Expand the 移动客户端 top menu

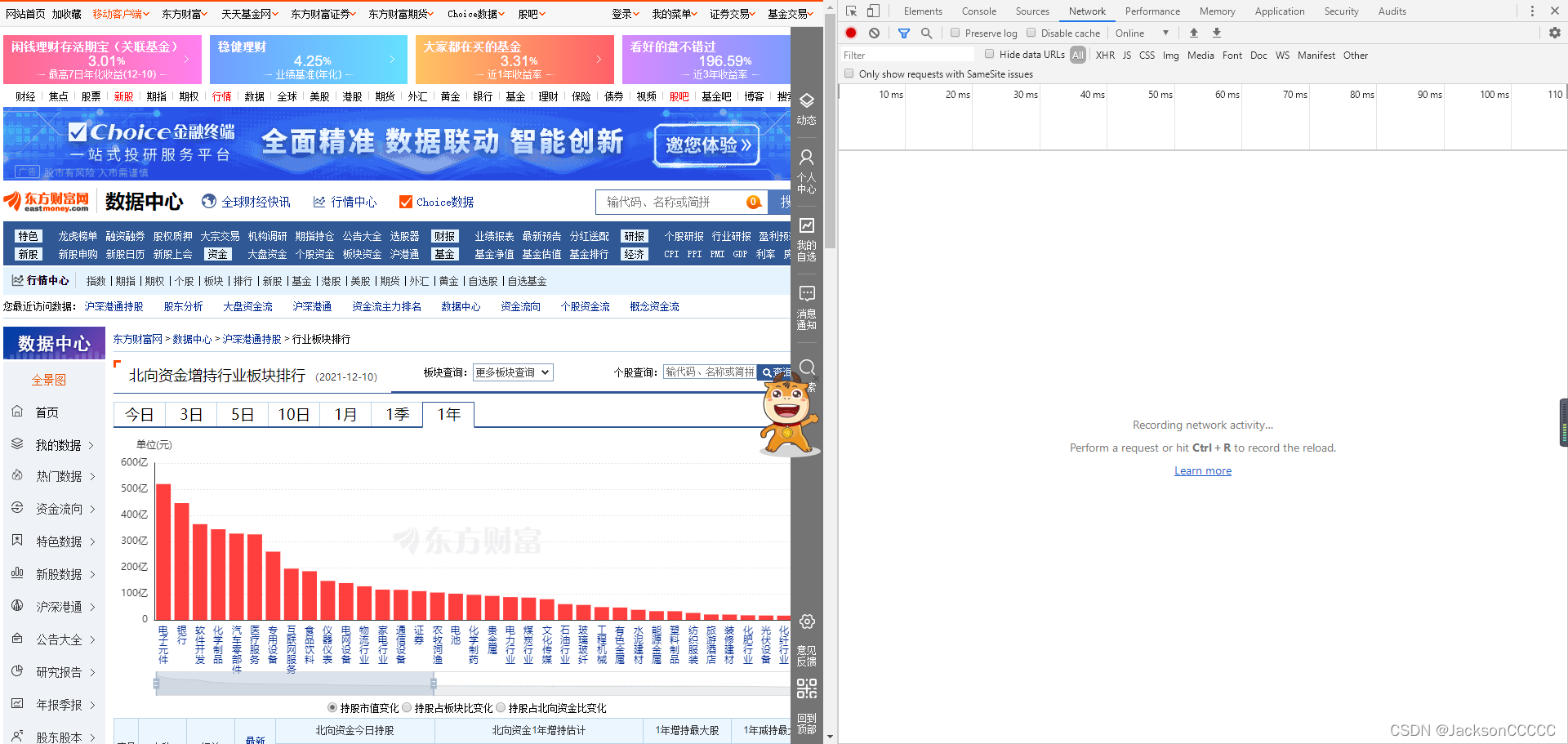(121, 14)
